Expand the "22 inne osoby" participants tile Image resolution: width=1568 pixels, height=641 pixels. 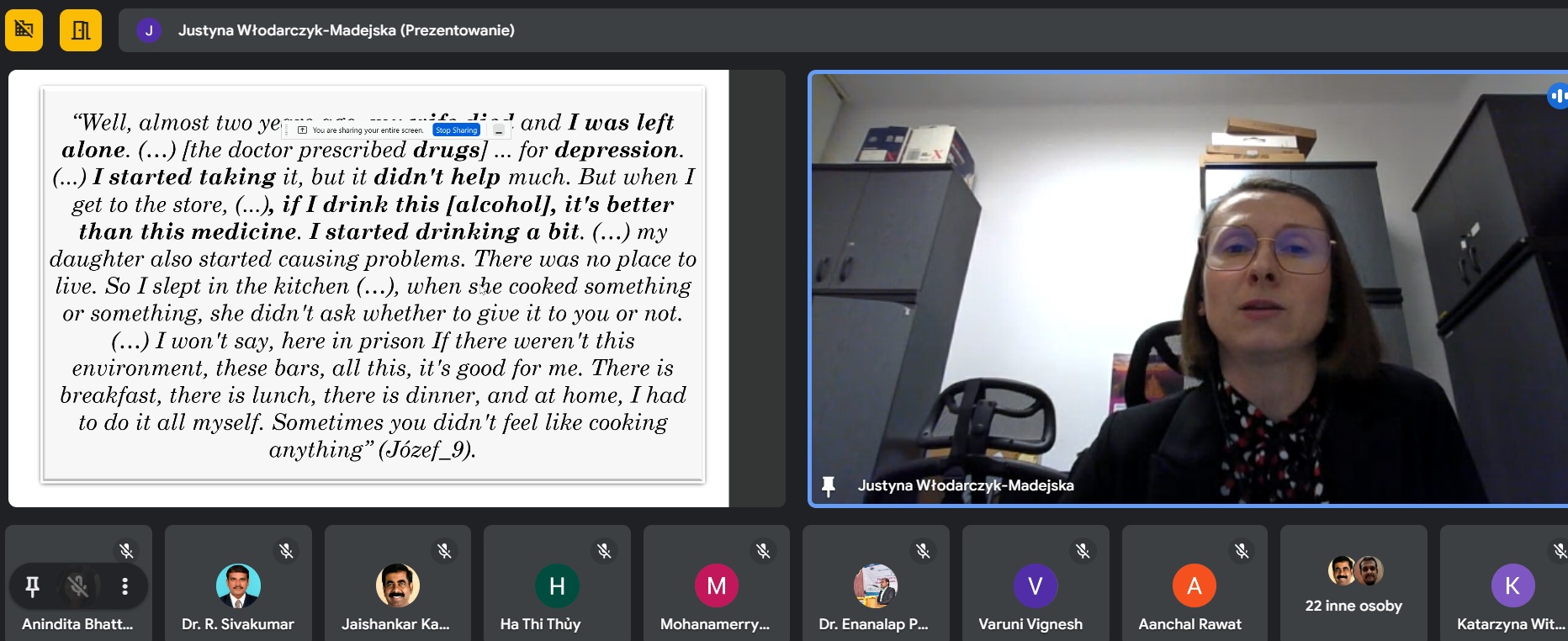coord(1353,583)
